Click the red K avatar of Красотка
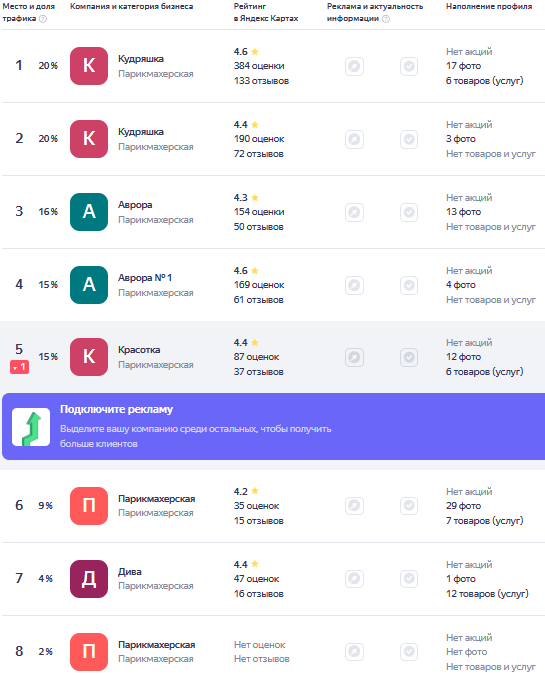Screen dimensions: 545x675 coord(89,357)
